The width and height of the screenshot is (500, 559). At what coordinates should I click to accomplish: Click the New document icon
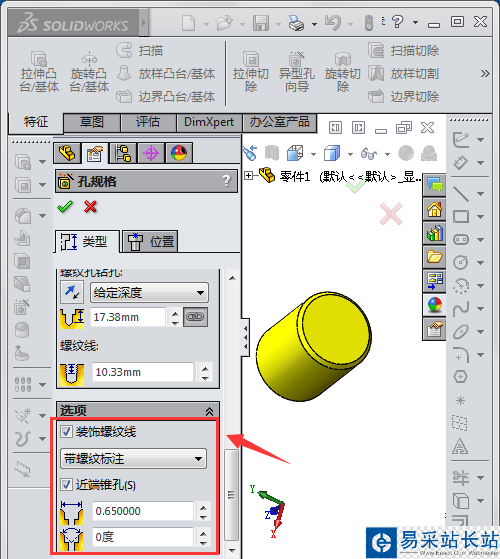pos(189,23)
